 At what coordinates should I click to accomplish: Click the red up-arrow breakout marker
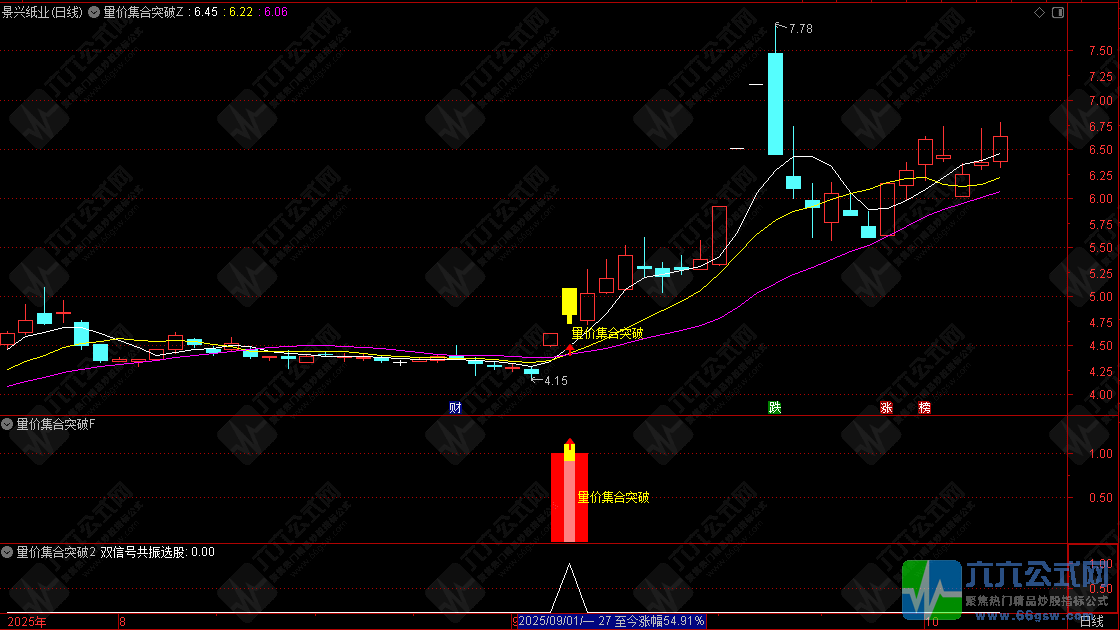click(x=569, y=349)
